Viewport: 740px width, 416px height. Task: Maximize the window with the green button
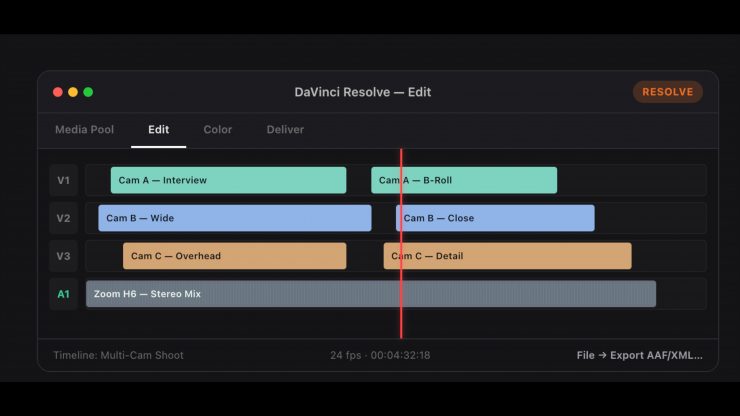[x=88, y=92]
